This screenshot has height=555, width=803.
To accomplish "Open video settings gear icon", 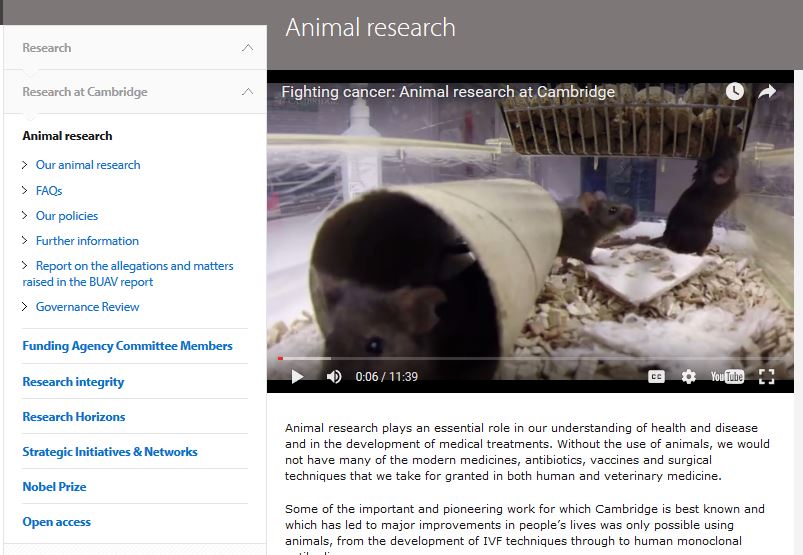I will 688,377.
